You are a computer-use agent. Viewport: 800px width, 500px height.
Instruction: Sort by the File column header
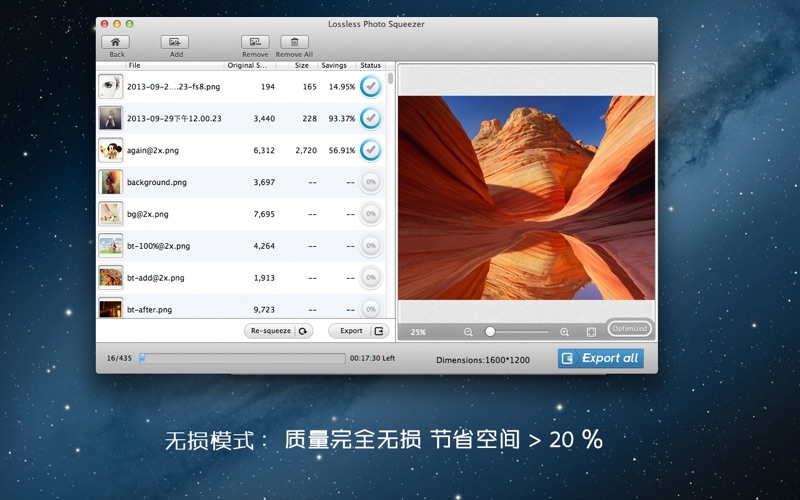click(135, 65)
